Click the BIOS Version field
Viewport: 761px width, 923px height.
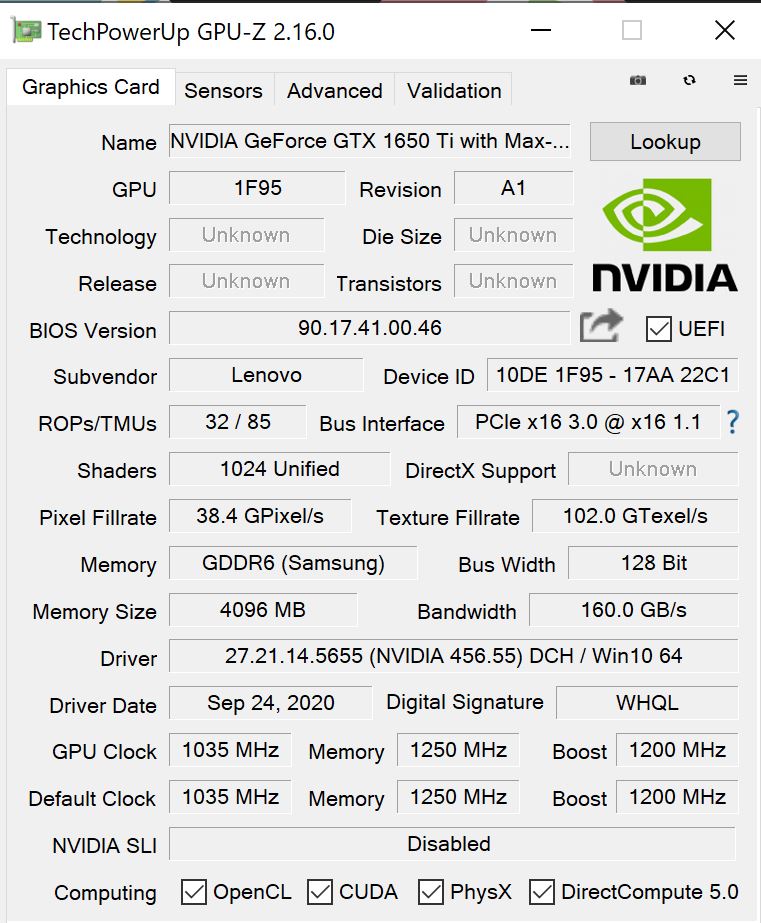(369, 328)
